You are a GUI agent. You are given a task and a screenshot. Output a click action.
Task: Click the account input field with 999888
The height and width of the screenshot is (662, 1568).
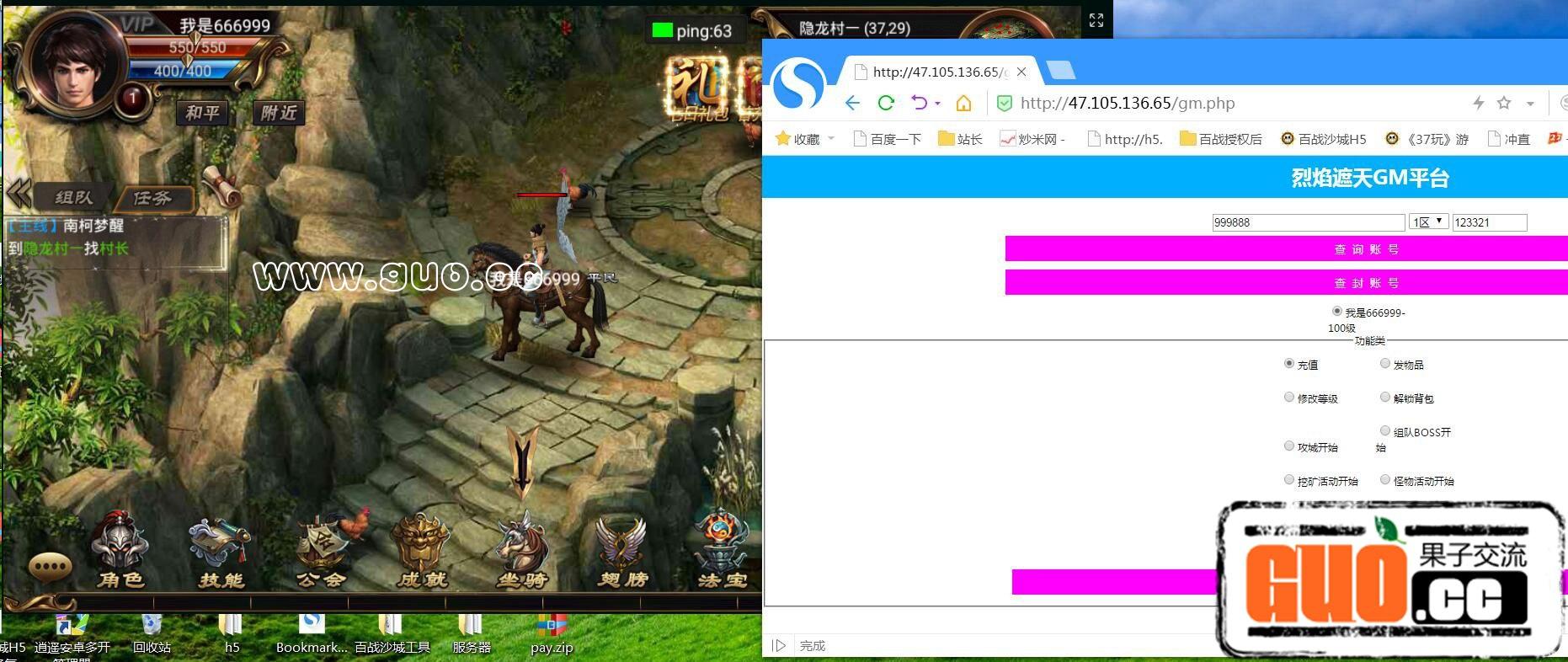click(x=1308, y=222)
